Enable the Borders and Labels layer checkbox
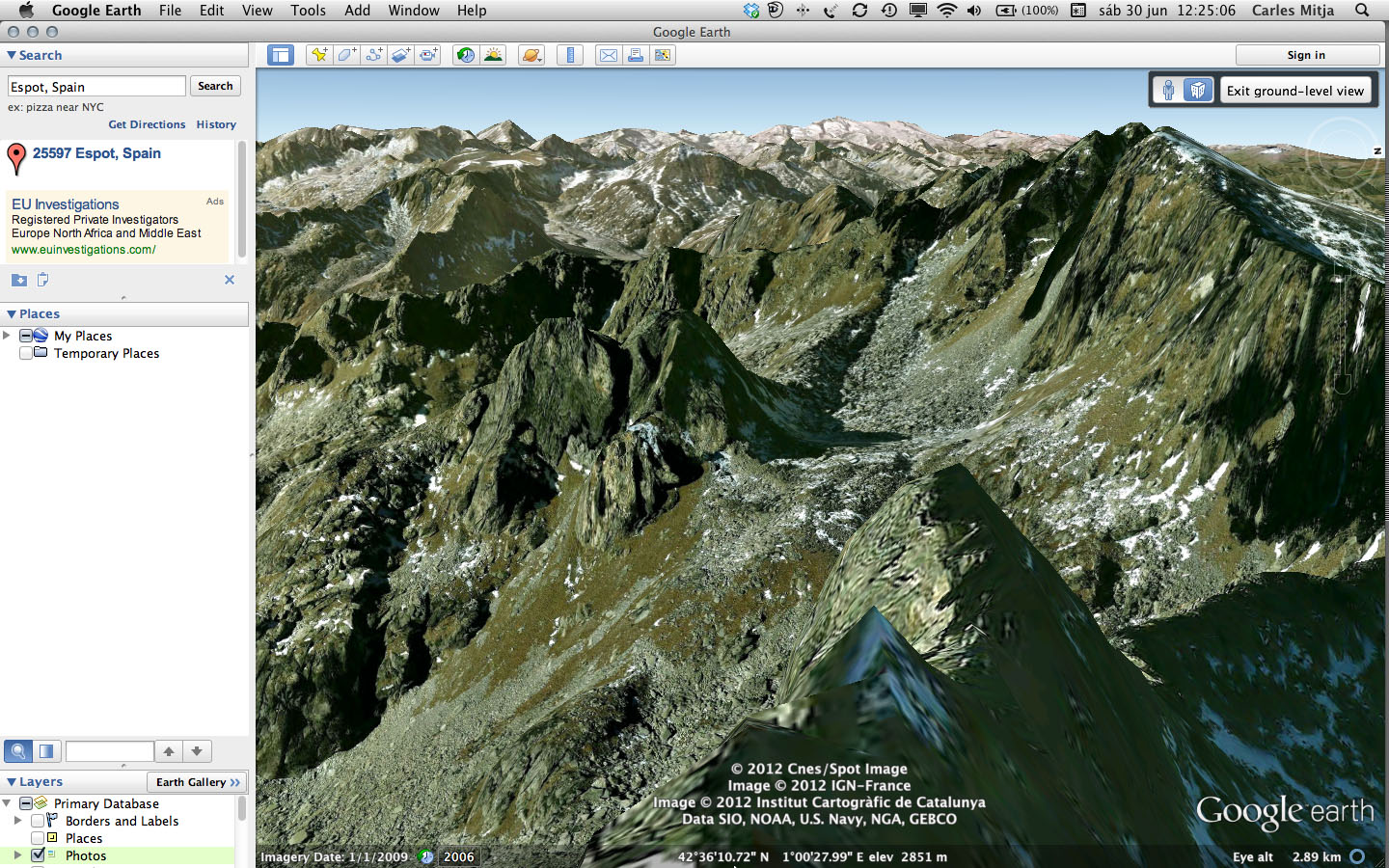Screen dimensions: 1389x868 (x=38, y=821)
